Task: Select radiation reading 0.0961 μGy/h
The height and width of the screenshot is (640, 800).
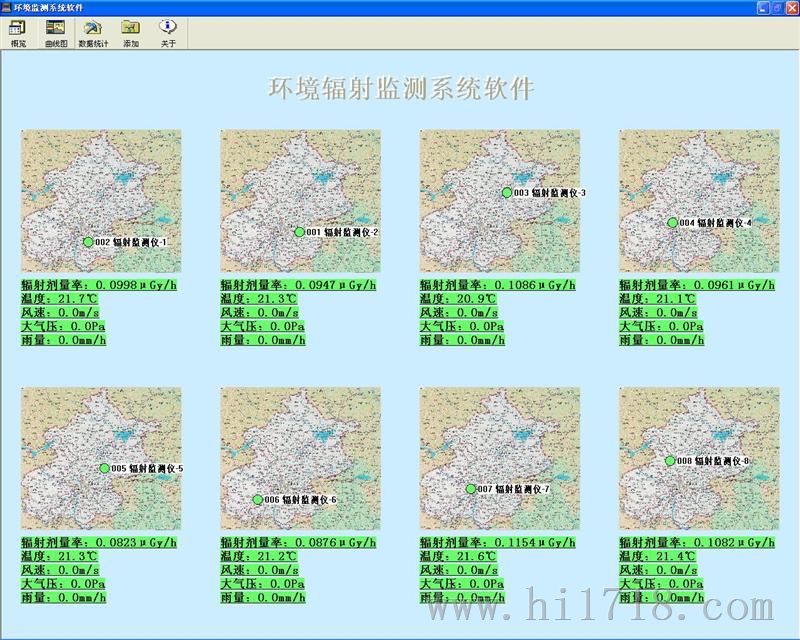Action: tap(697, 285)
